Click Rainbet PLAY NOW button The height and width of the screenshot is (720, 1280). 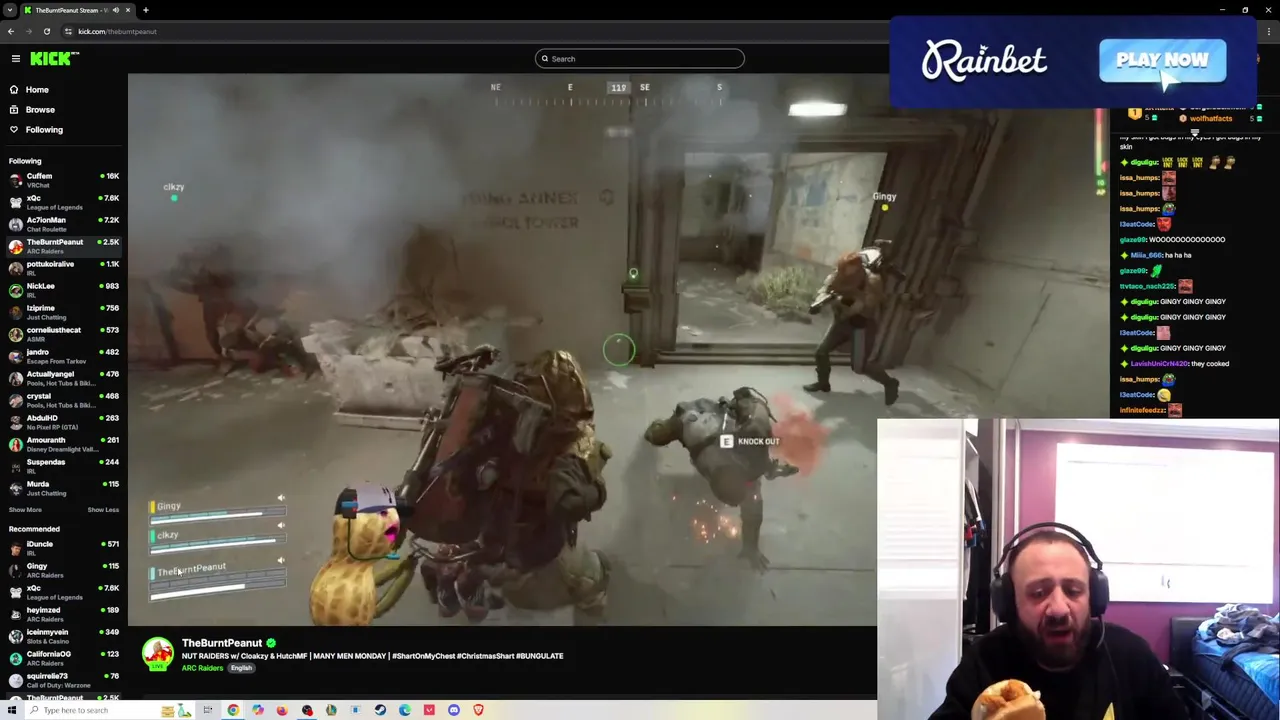pyautogui.click(x=1162, y=60)
